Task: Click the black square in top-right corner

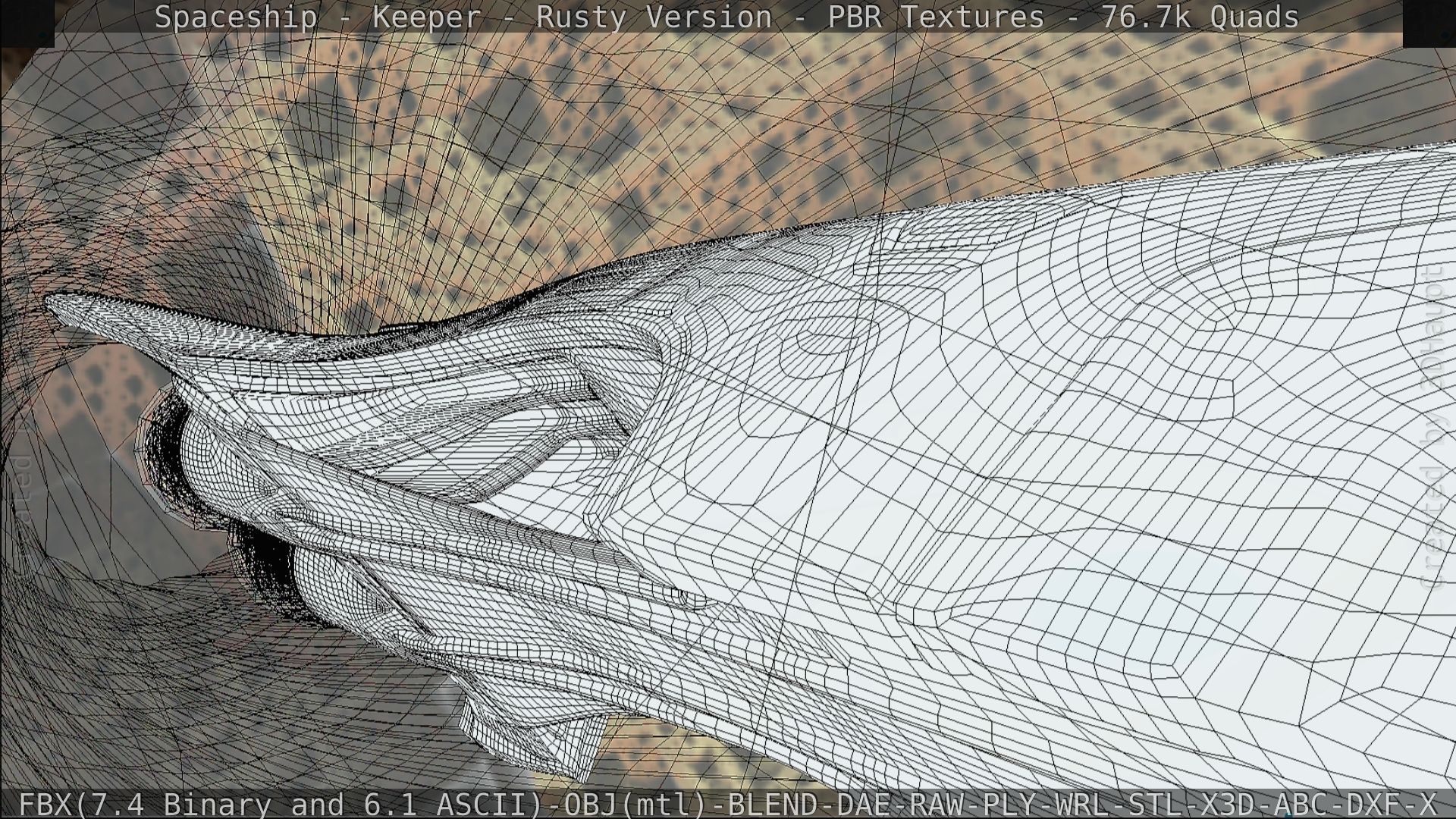Action: point(1429,23)
